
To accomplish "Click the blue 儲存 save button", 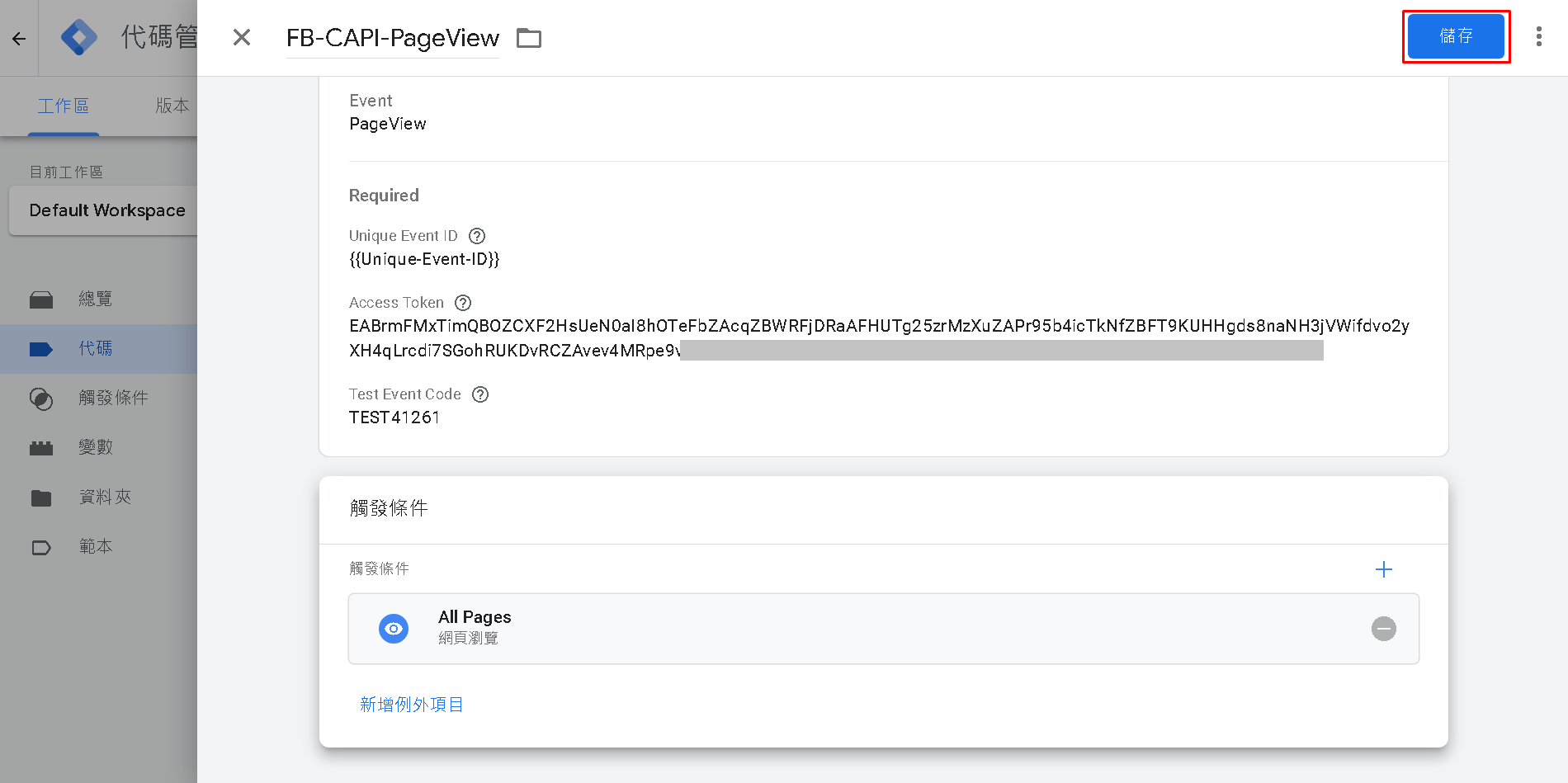I will pyautogui.click(x=1456, y=36).
